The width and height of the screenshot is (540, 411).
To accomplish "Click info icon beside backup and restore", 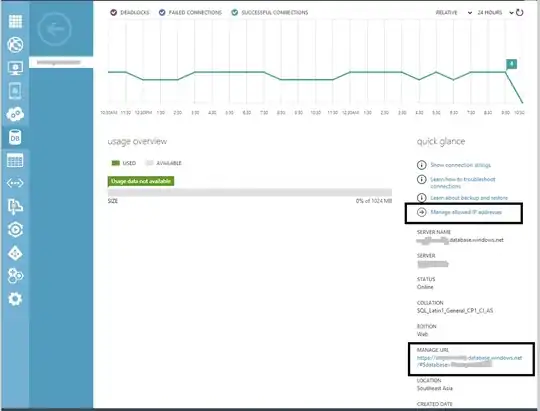I will coord(422,198).
